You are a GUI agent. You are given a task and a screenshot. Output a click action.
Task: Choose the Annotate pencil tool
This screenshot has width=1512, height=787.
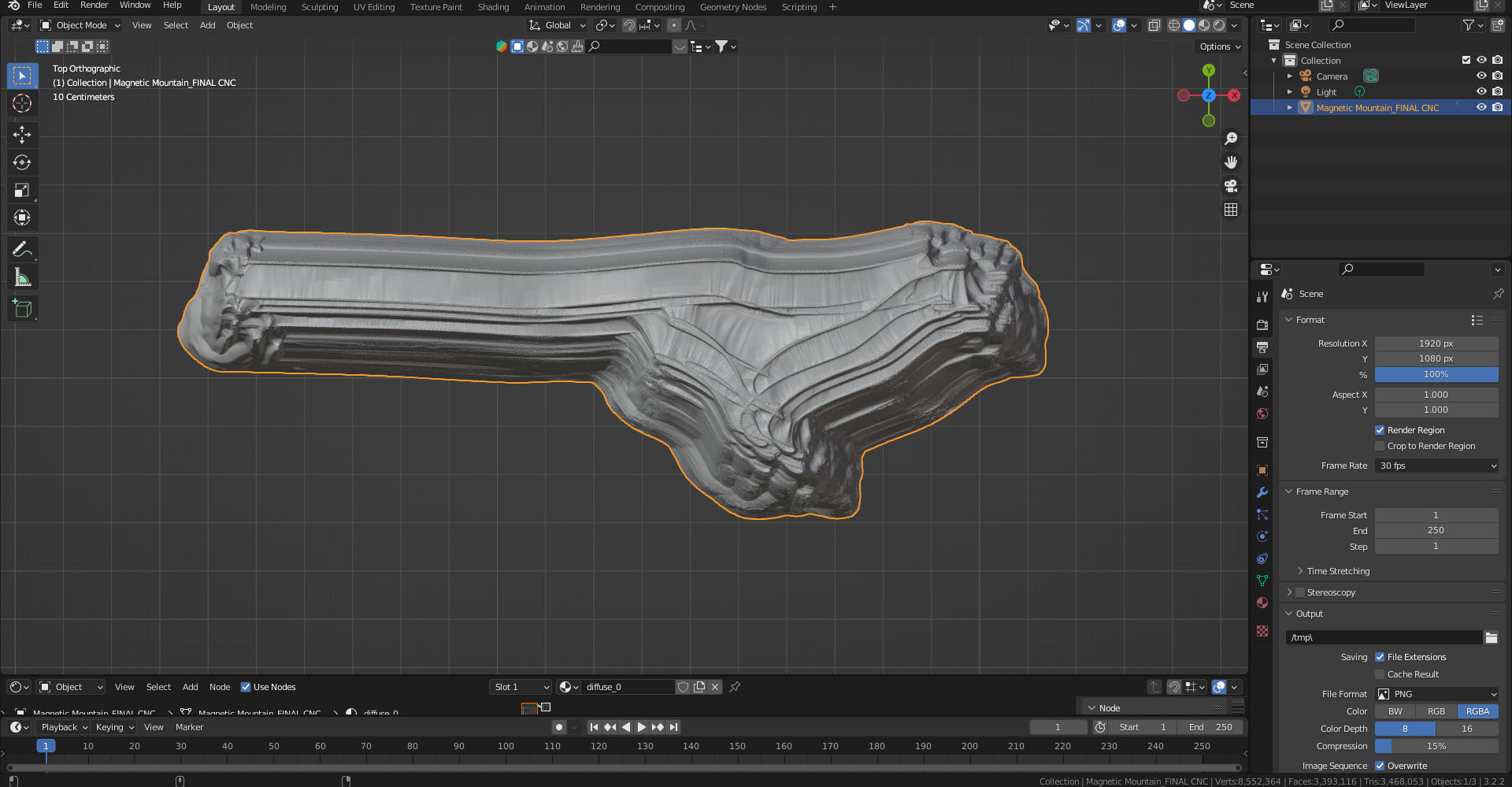point(22,250)
